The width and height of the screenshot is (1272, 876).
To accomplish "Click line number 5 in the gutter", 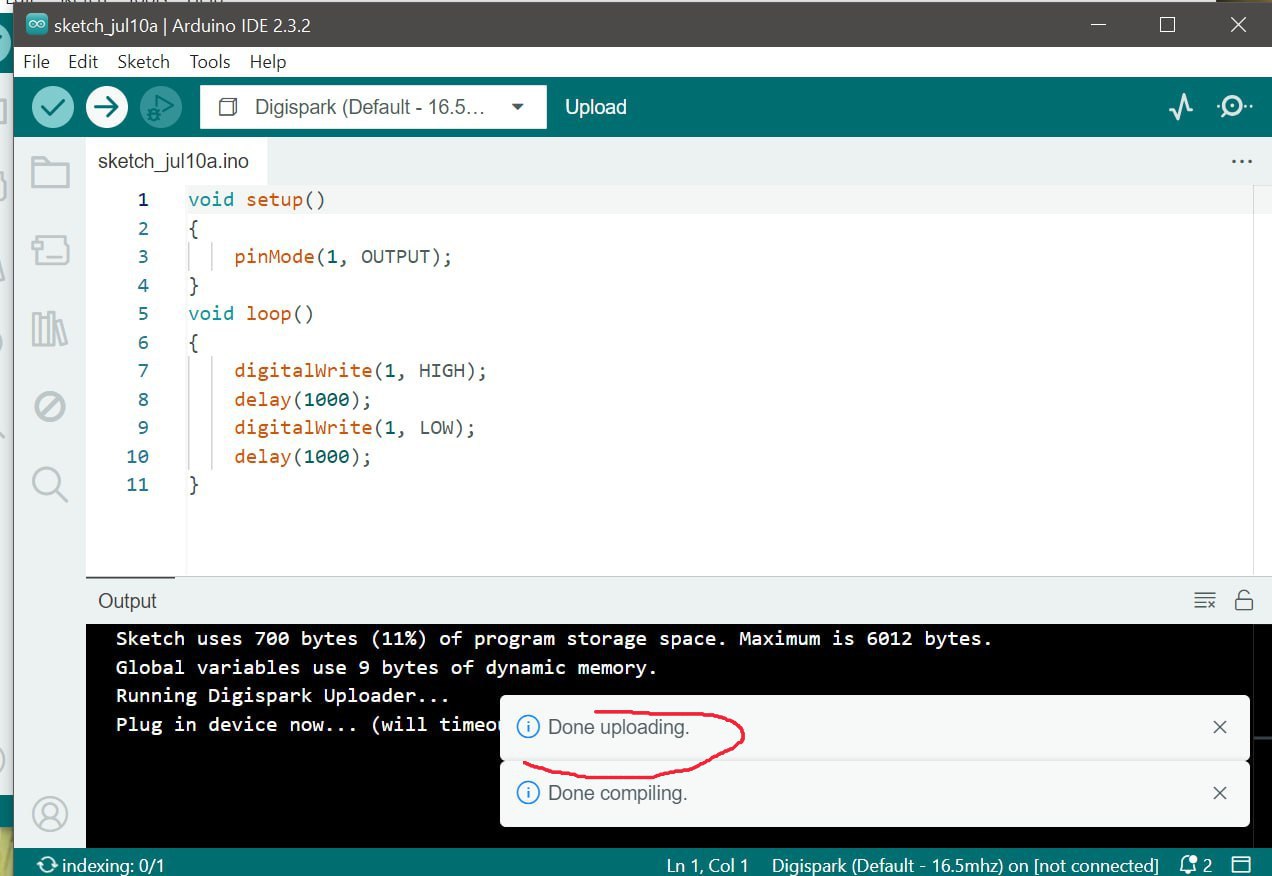I will pos(143,314).
